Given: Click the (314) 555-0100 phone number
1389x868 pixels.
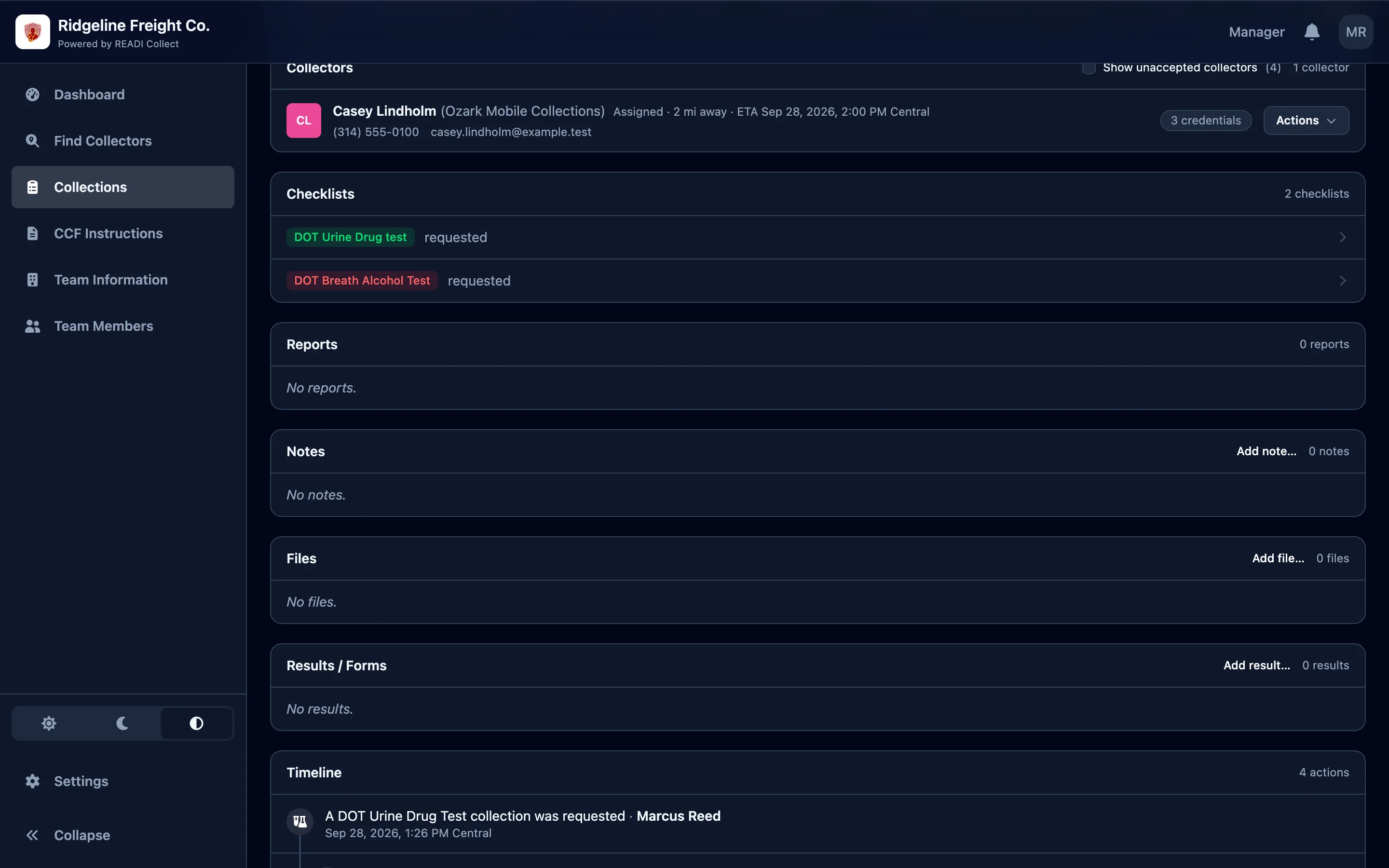Looking at the screenshot, I should [375, 132].
